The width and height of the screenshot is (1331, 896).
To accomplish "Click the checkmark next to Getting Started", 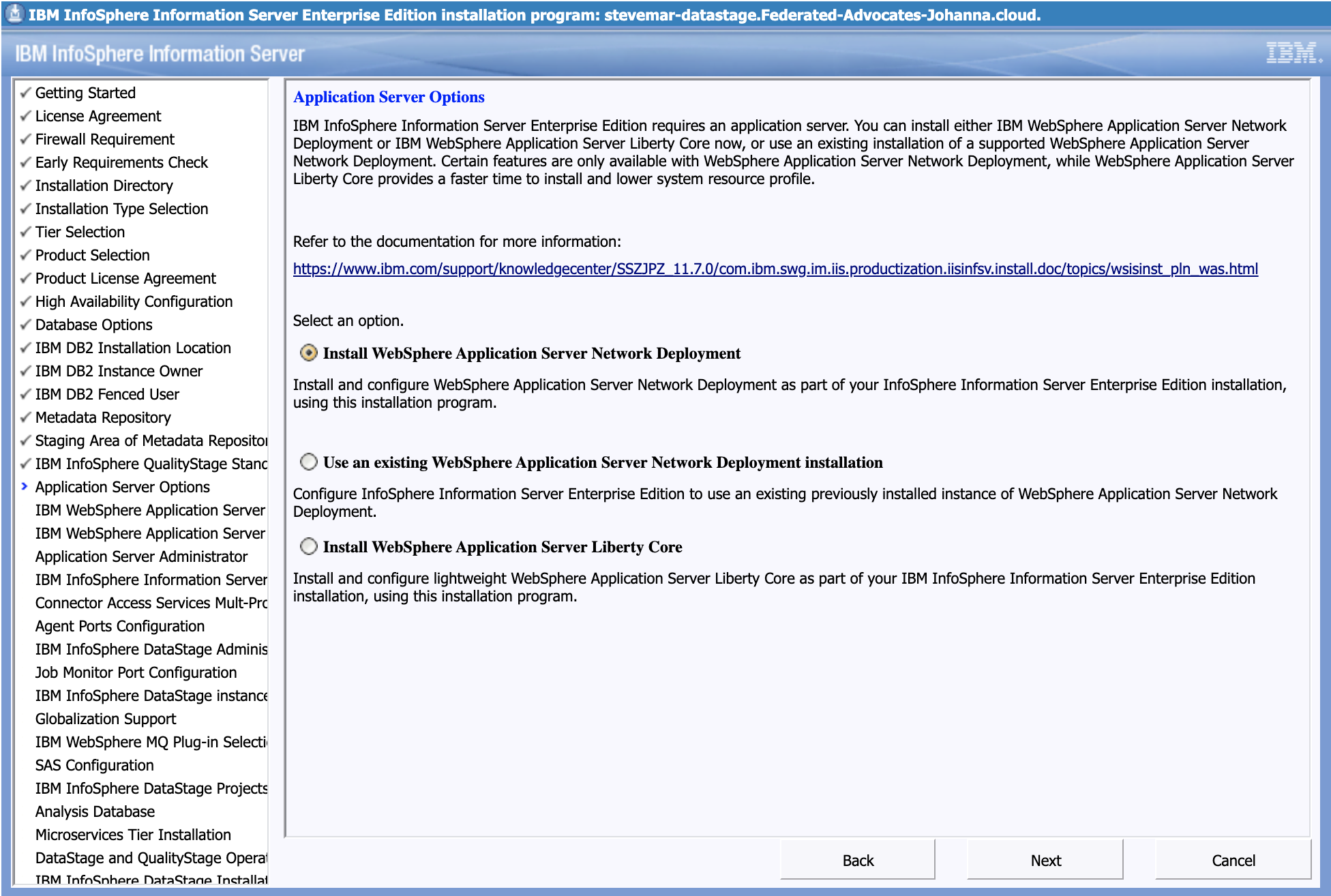I will coord(26,92).
